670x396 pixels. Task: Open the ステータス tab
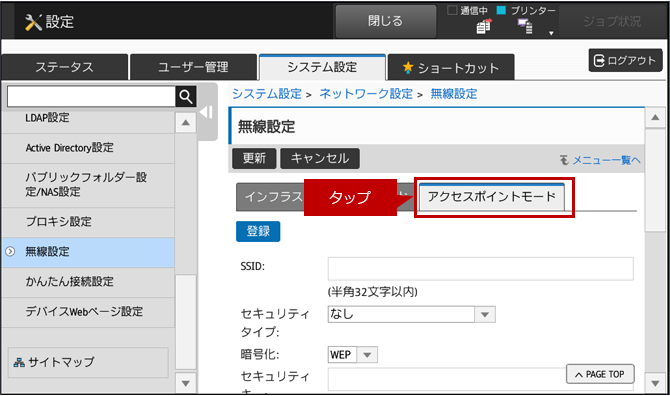pyautogui.click(x=65, y=67)
